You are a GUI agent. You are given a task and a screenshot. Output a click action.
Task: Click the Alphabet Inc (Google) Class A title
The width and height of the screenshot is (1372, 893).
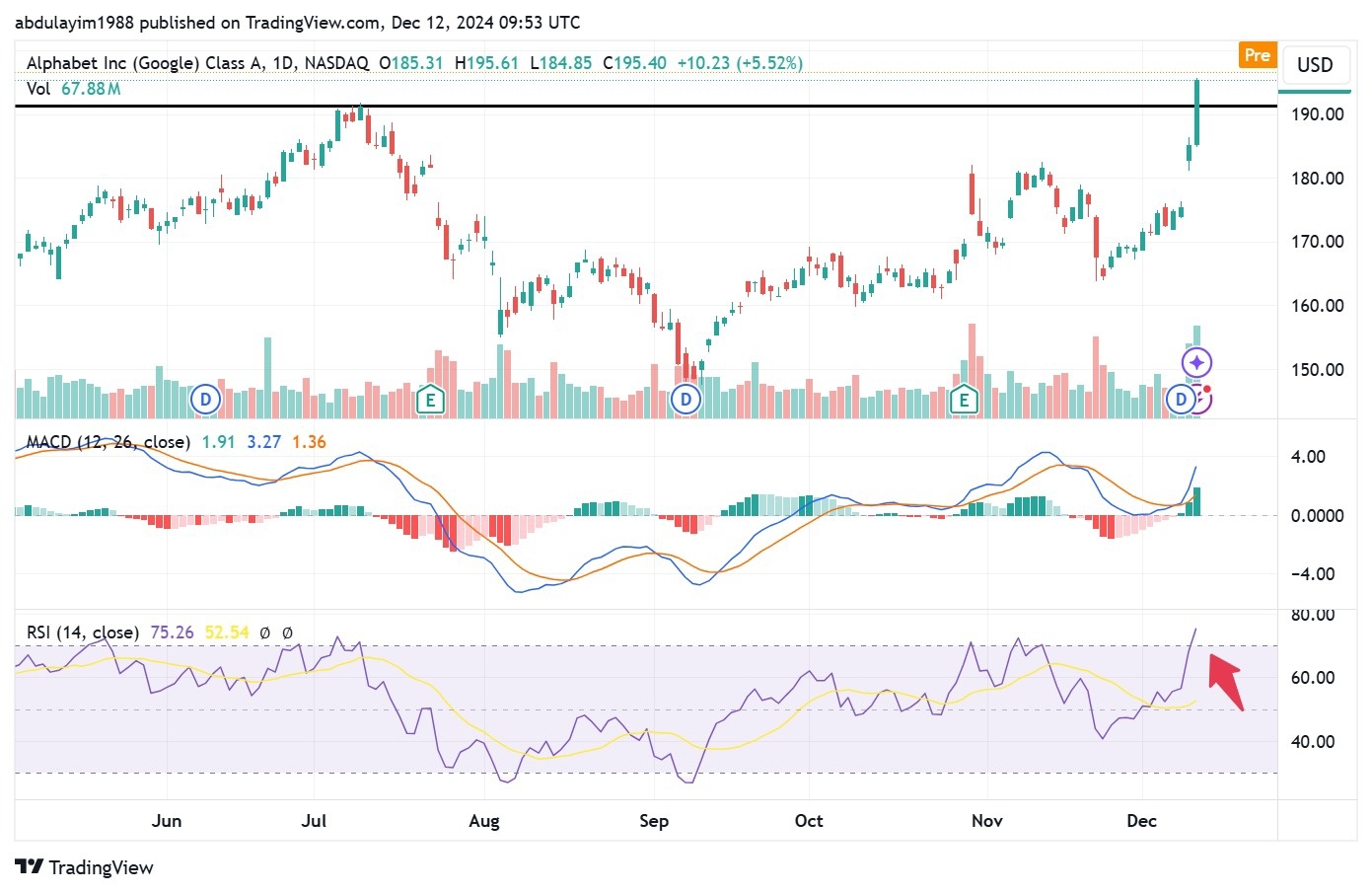click(146, 63)
